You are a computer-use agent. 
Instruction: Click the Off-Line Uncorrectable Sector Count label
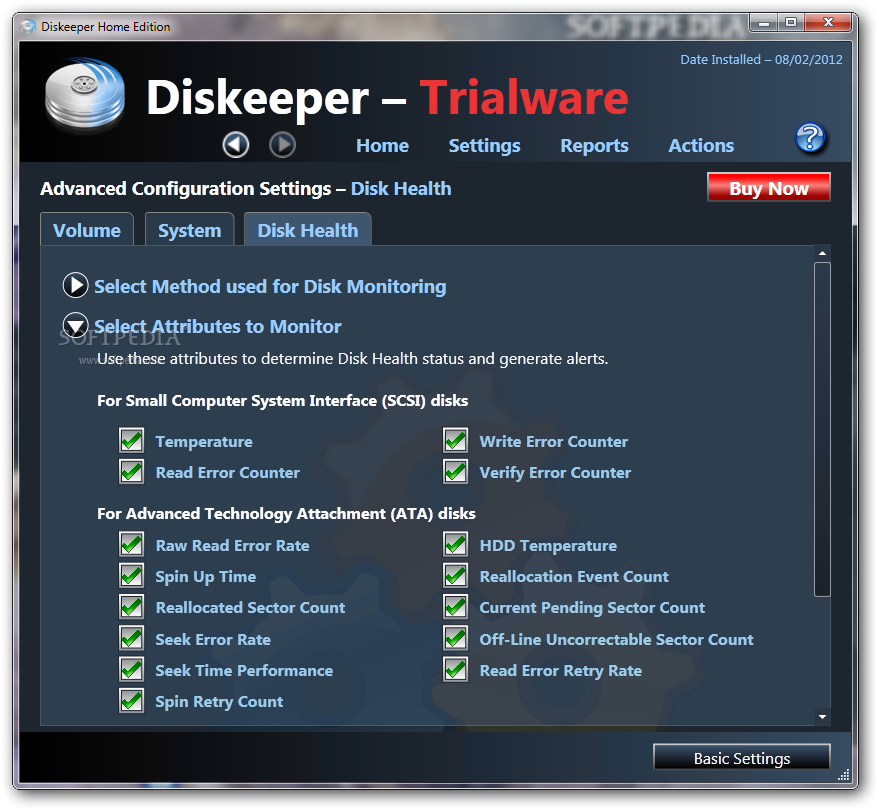click(x=616, y=640)
